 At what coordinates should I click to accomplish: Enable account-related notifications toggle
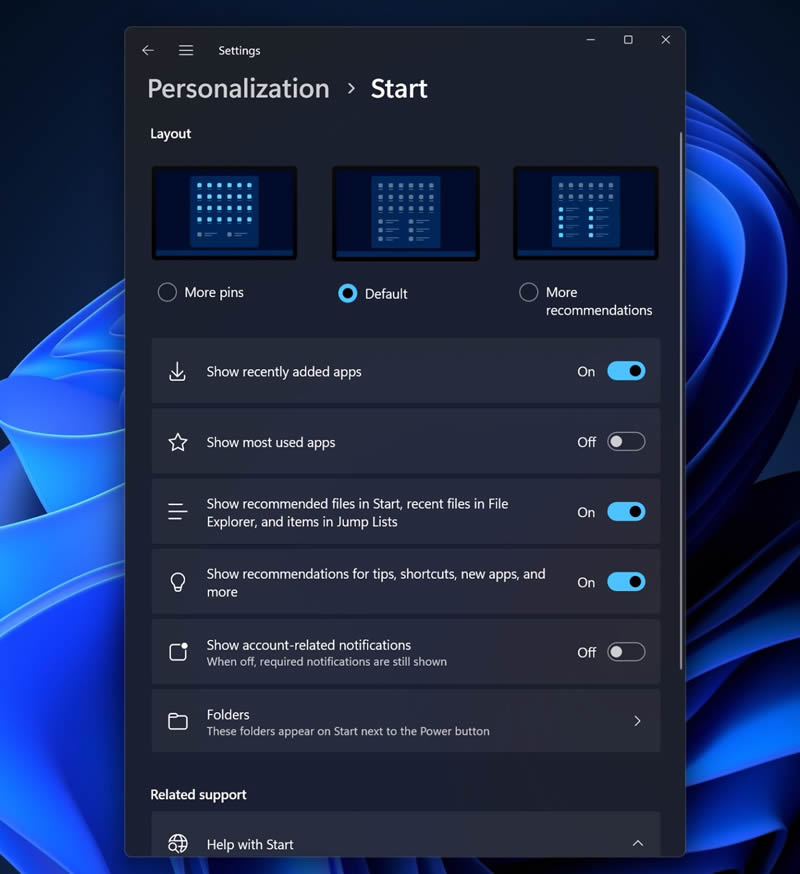click(x=626, y=652)
